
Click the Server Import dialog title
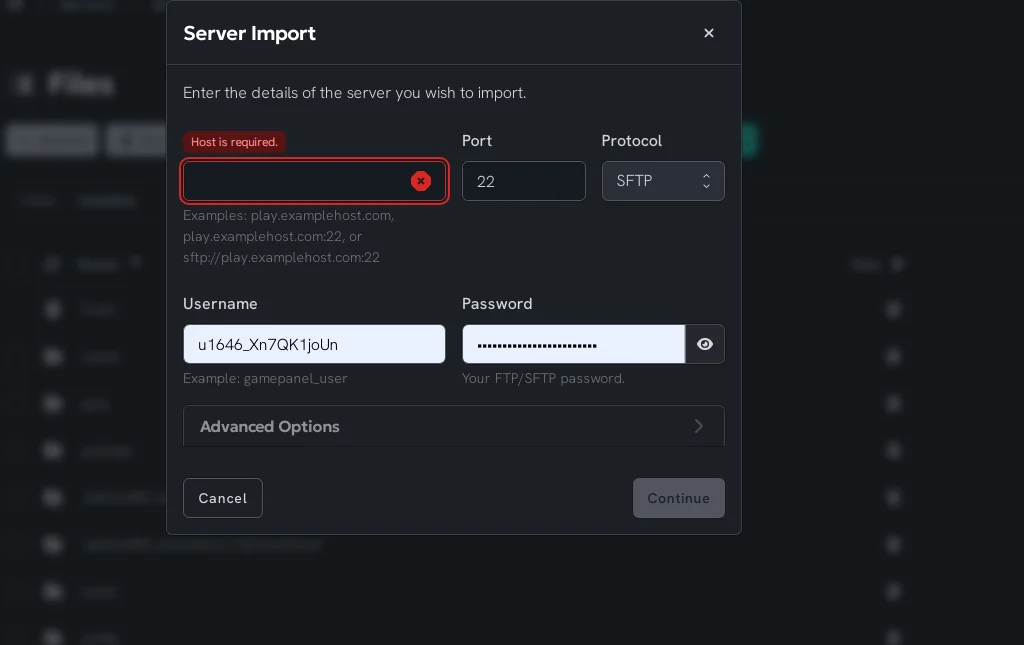coord(250,33)
